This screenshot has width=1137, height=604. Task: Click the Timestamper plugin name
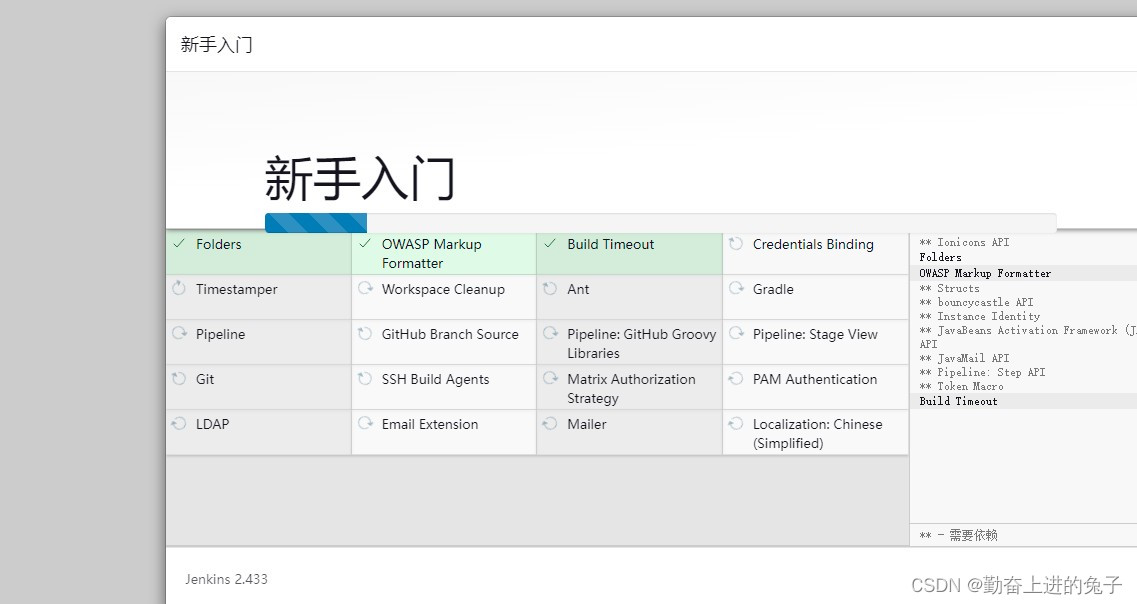236,289
